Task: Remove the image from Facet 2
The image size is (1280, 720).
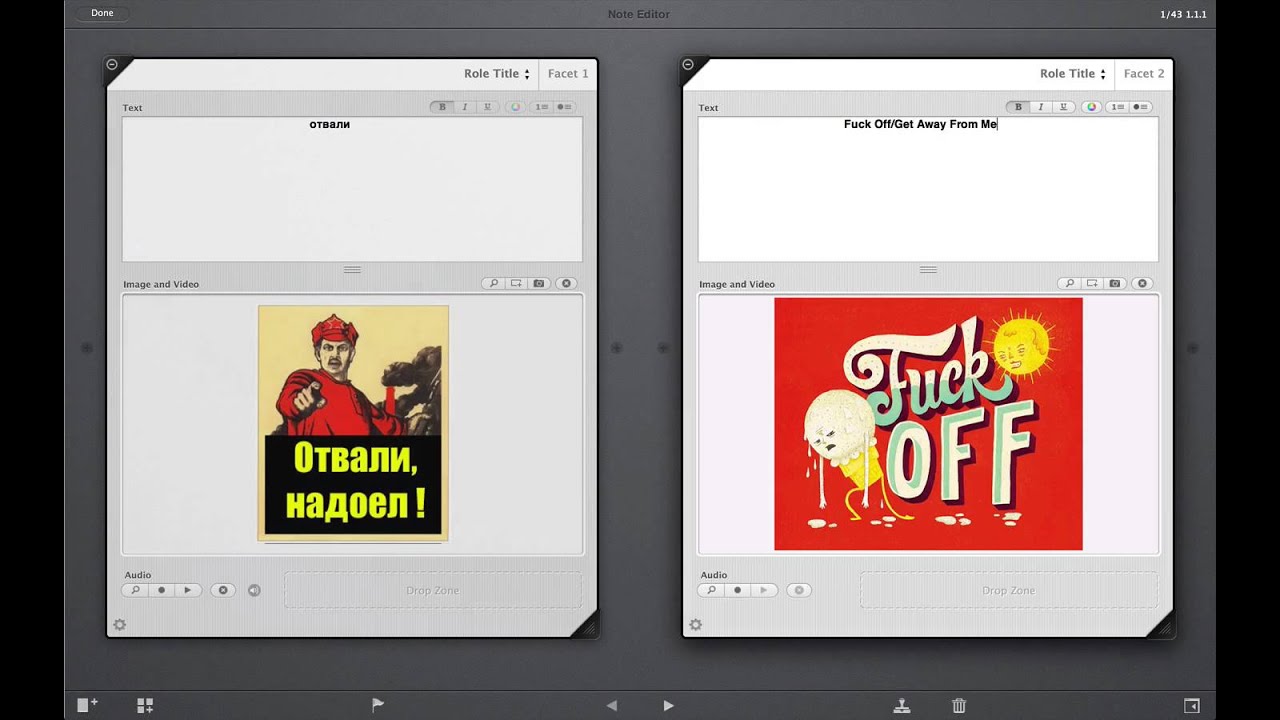Action: [x=1142, y=284]
